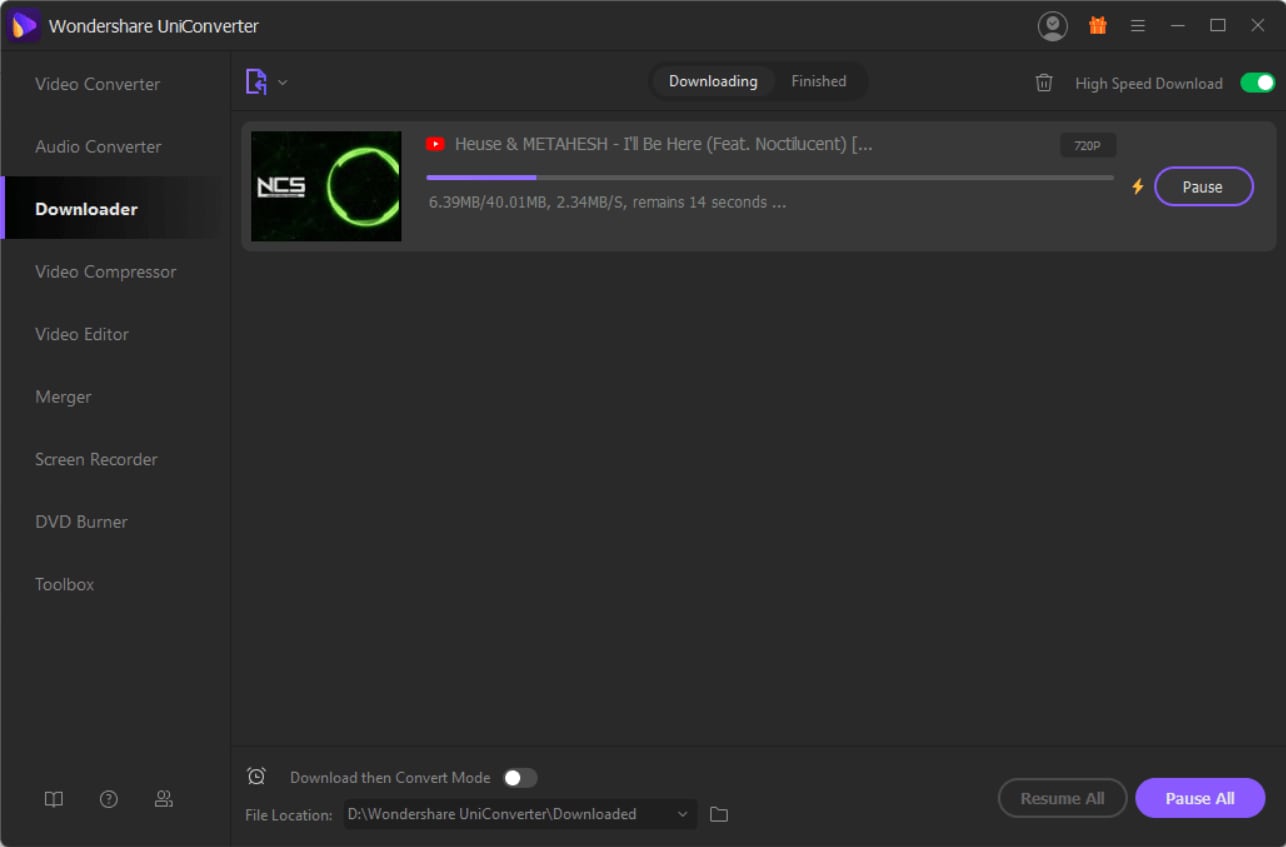
Task: Close the UniConverter window
Action: tap(1258, 26)
